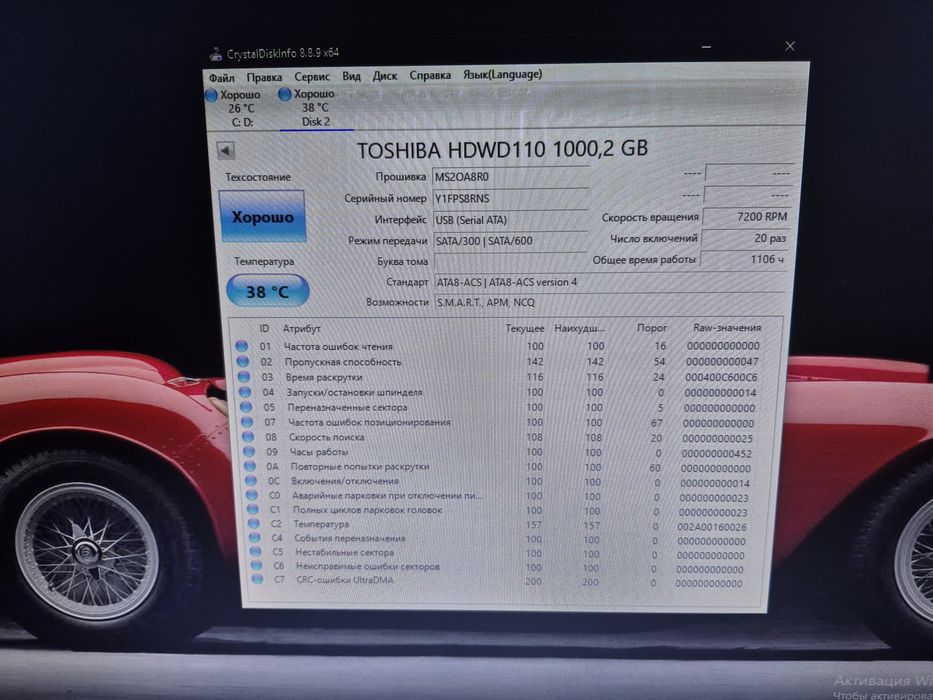Open the Правка menu
The width and height of the screenshot is (933, 700).
[264, 77]
